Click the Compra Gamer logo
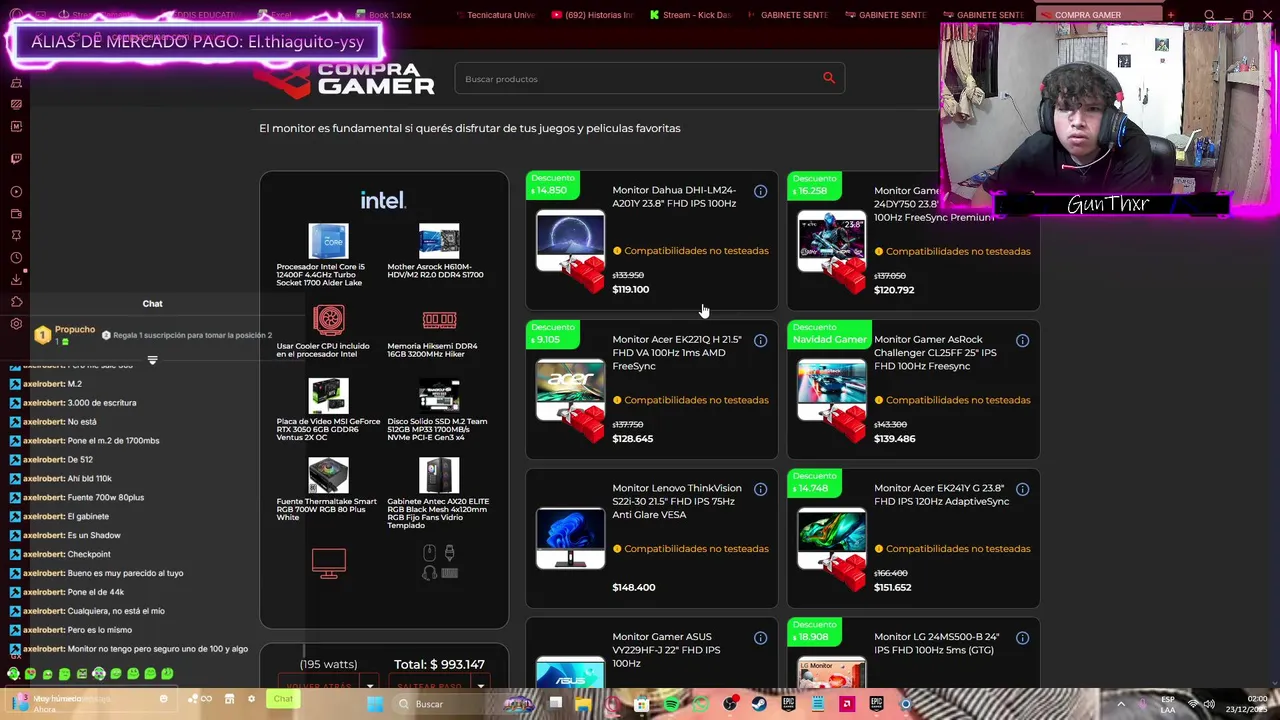Screen dimensions: 1280x720 pyautogui.click(x=345, y=79)
